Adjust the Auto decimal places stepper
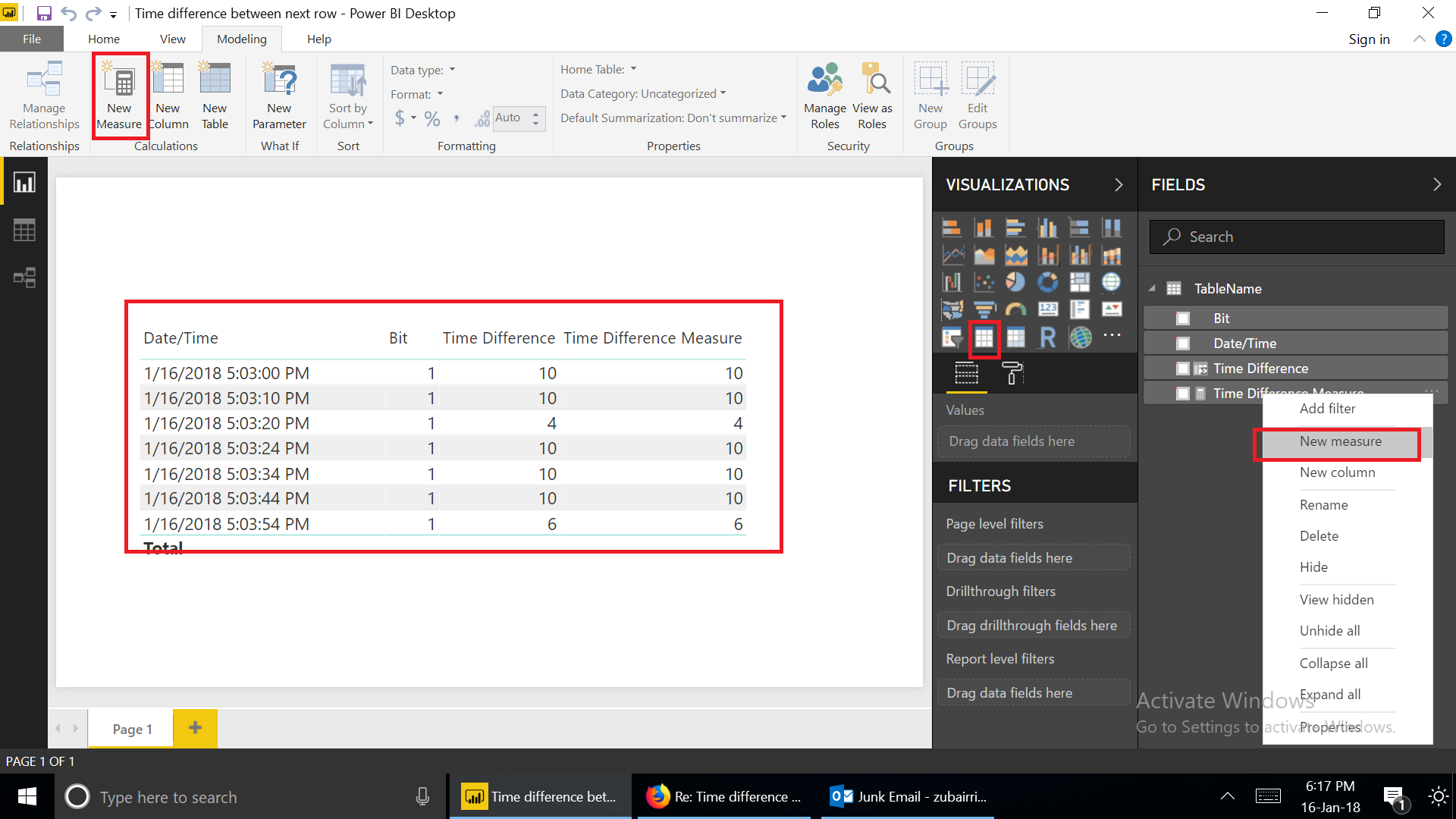This screenshot has height=819, width=1456. (x=536, y=118)
